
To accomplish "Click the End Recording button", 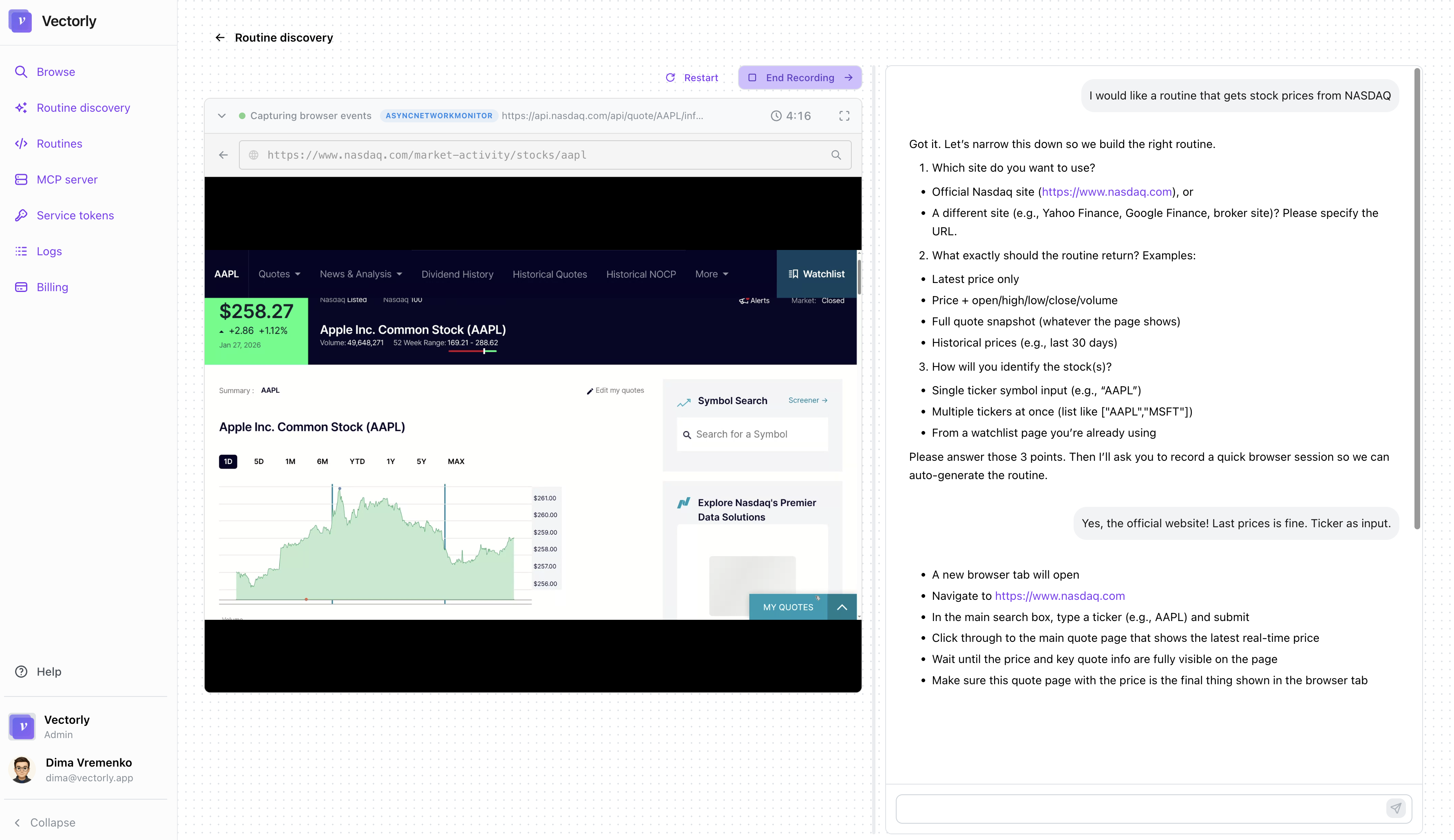I will 800,77.
